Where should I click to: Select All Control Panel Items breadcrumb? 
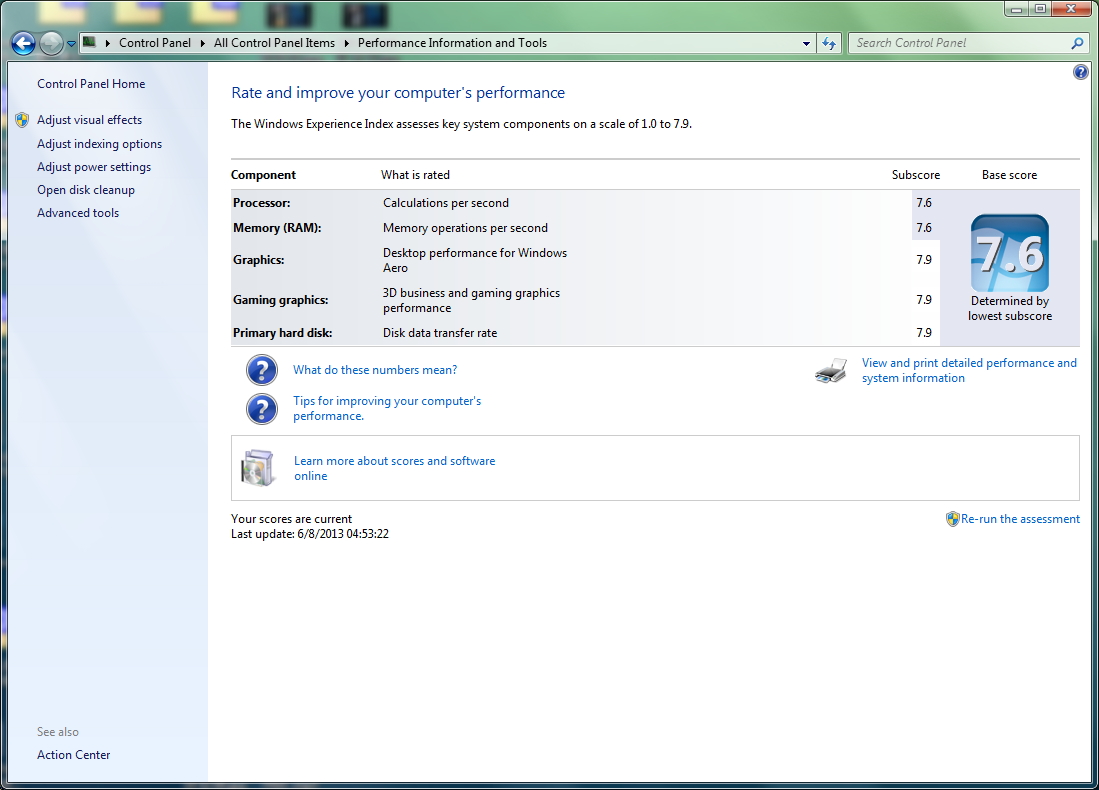click(274, 43)
